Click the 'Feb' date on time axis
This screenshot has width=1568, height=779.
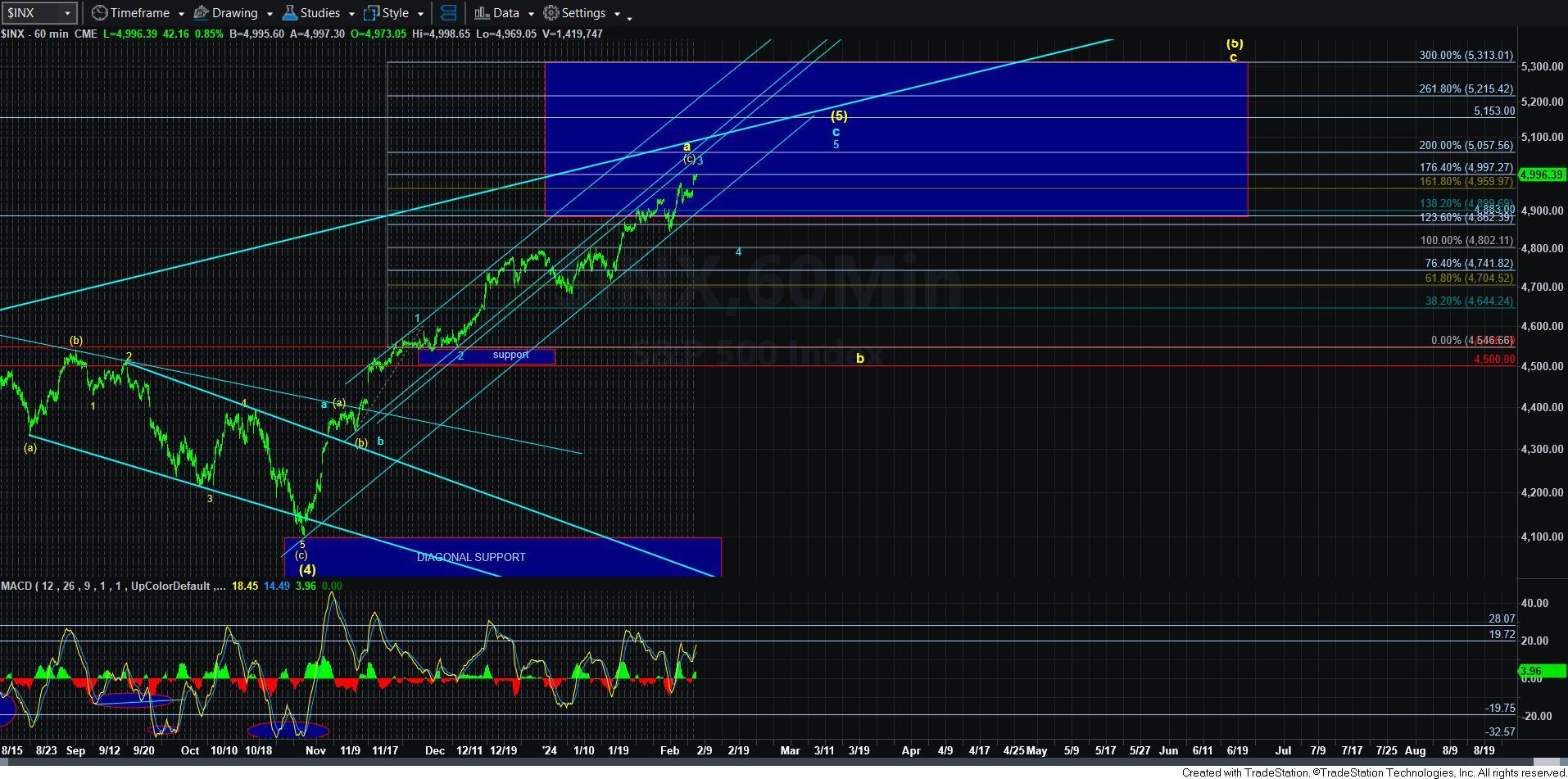669,750
